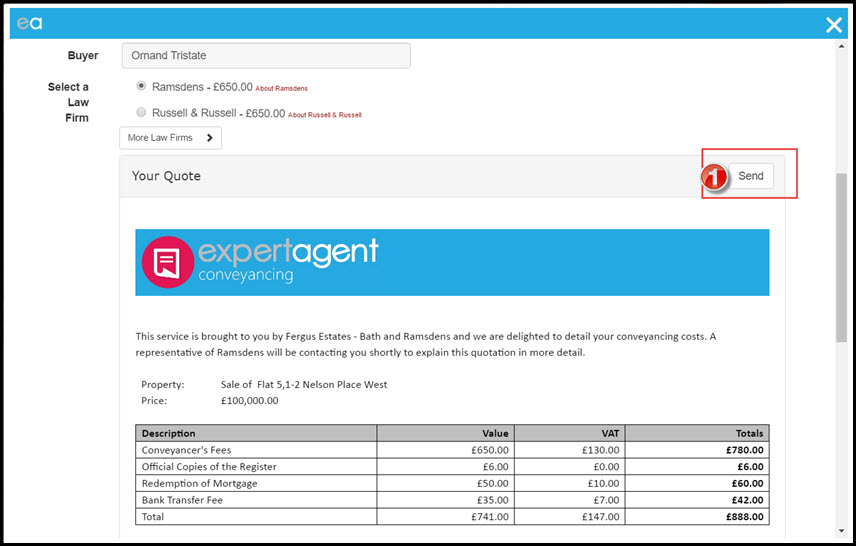Click the Buyer name input field
Viewport: 856px width, 546px height.
266,56
